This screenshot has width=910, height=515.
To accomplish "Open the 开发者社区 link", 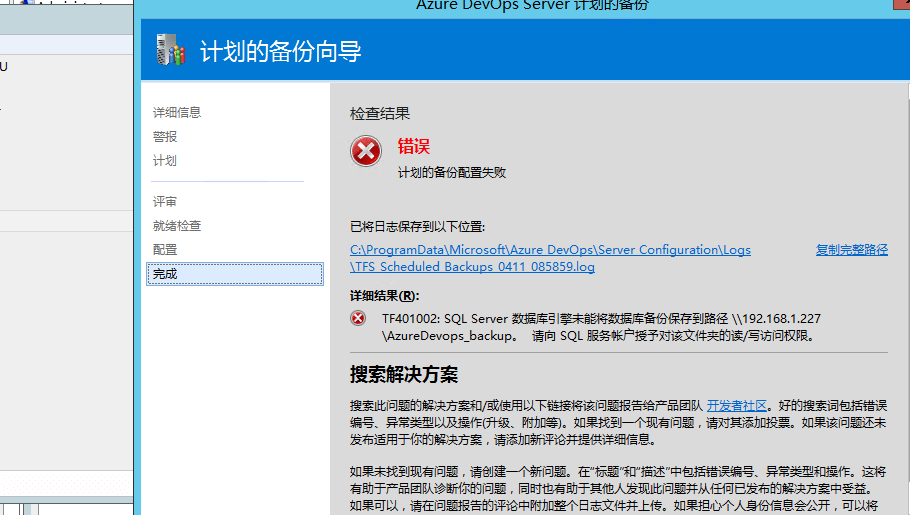I will [737, 405].
